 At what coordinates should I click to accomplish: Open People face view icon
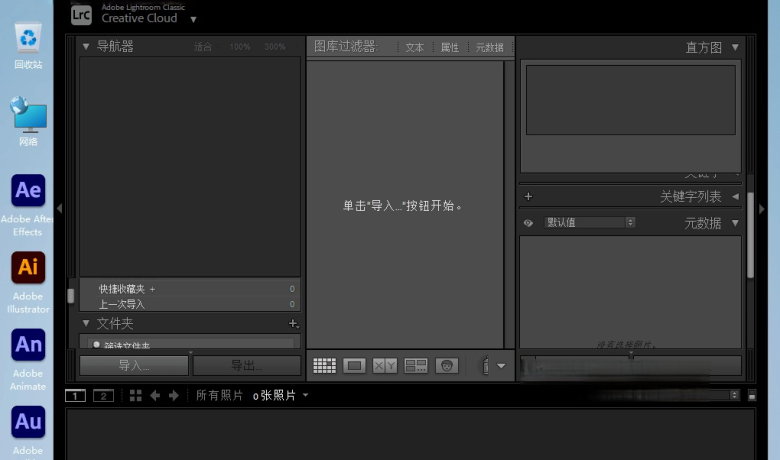click(446, 366)
